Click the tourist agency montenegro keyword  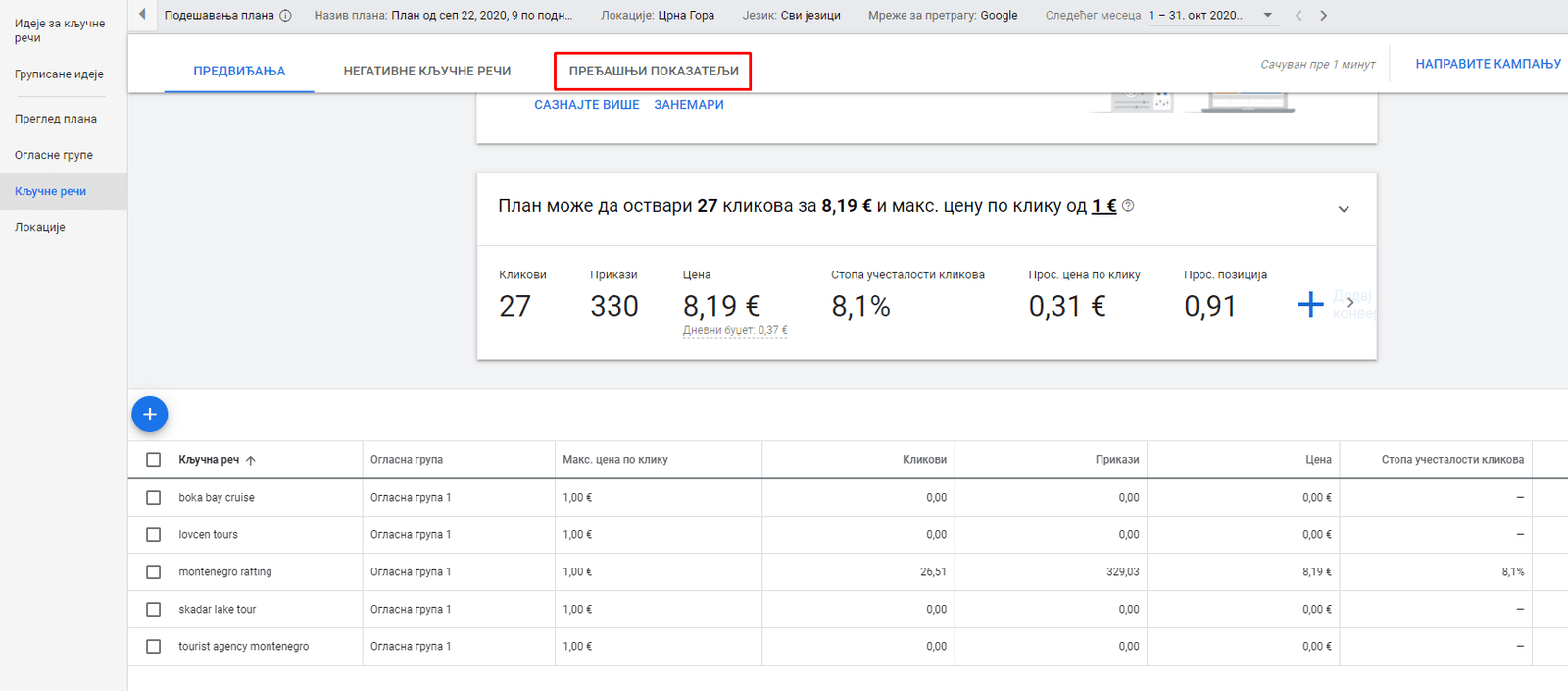pos(243,647)
